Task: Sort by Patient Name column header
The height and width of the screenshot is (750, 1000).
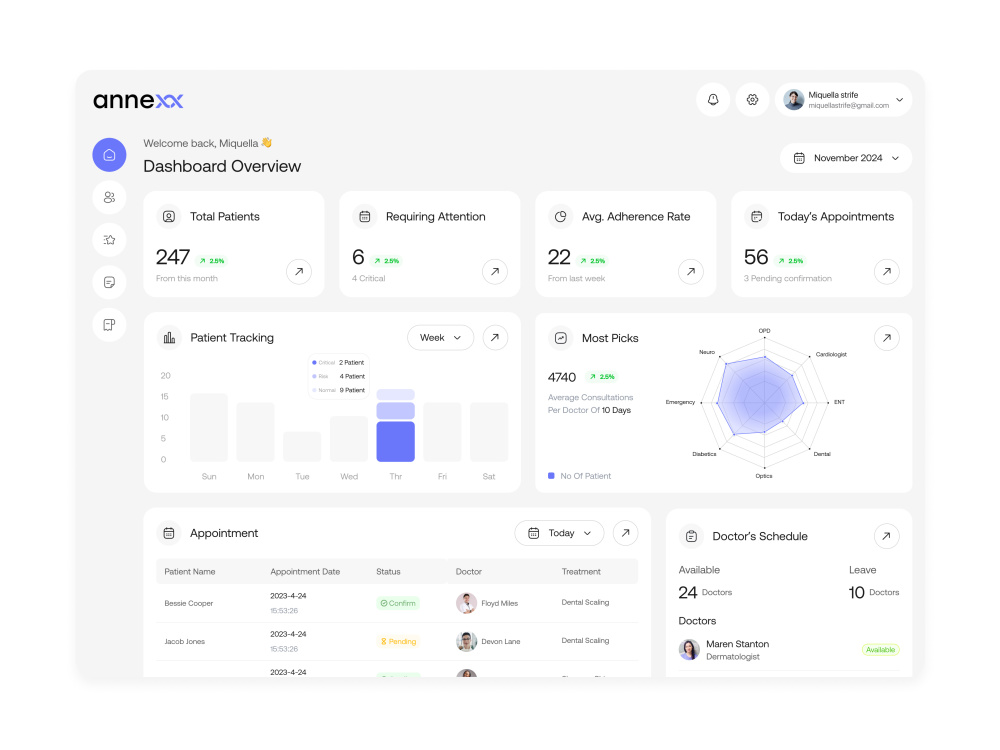Action: (x=189, y=571)
